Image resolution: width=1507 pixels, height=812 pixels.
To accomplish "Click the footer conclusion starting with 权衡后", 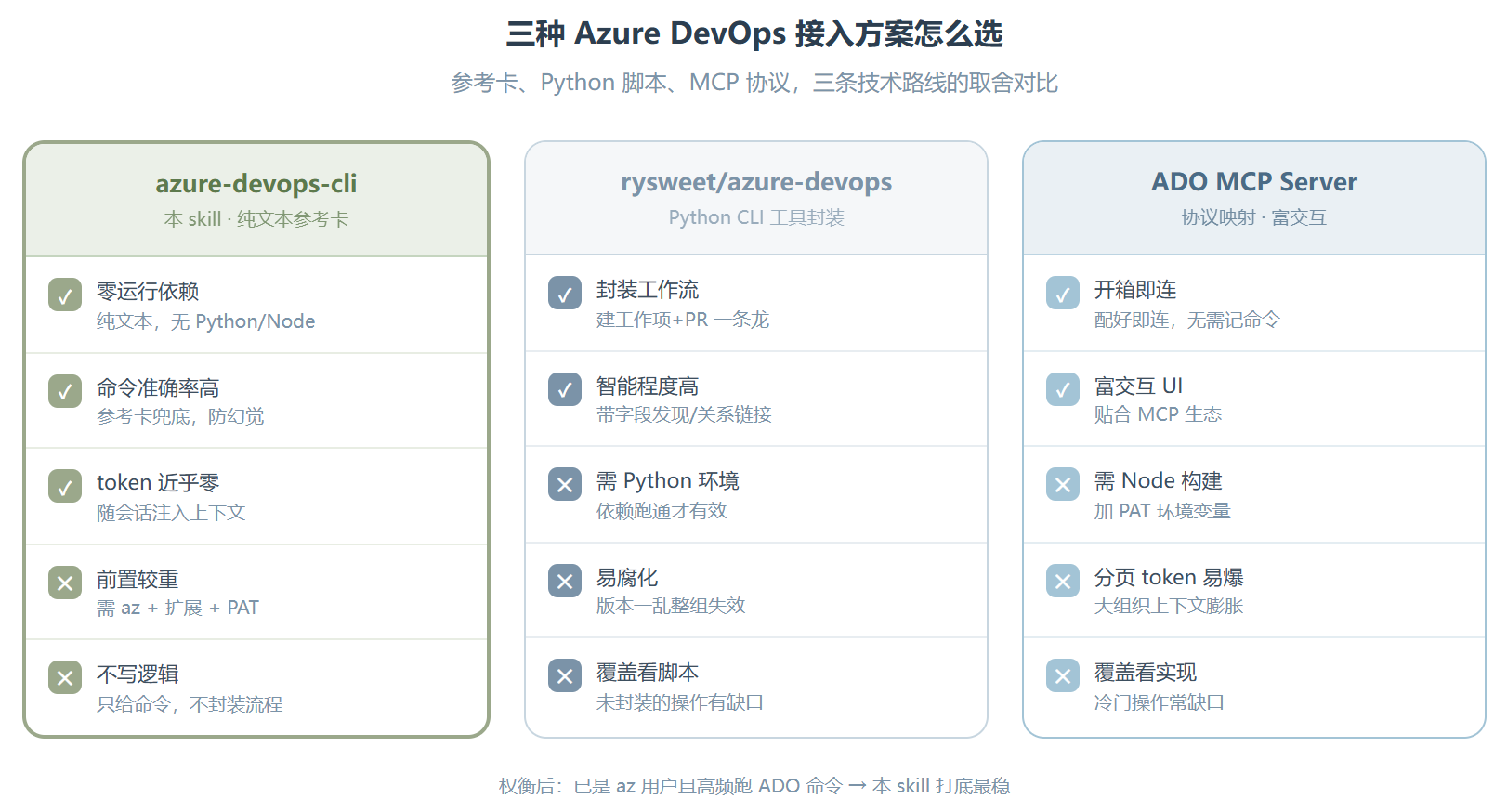I will [753, 786].
